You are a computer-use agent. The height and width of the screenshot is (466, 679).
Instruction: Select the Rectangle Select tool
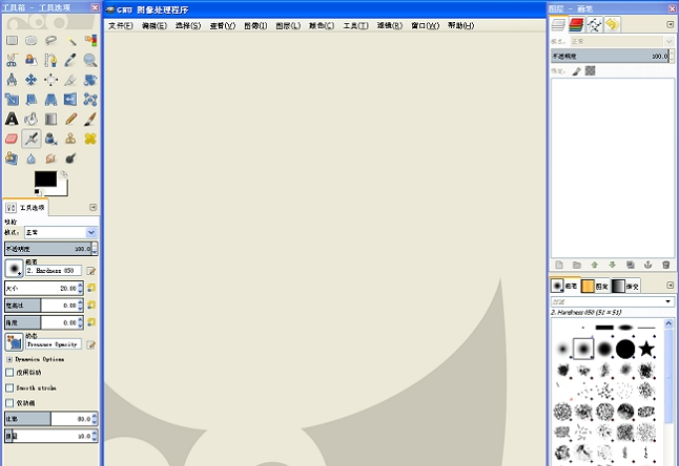tap(11, 41)
